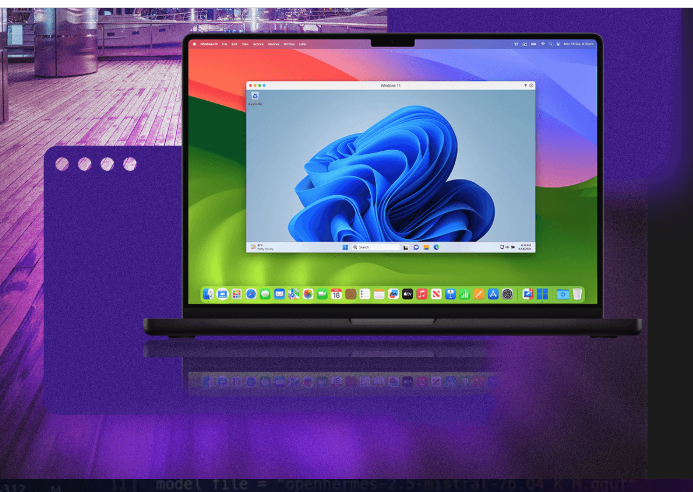Viewport: 693px width, 492px height.
Task: Open the File menu
Action: (x=225, y=44)
